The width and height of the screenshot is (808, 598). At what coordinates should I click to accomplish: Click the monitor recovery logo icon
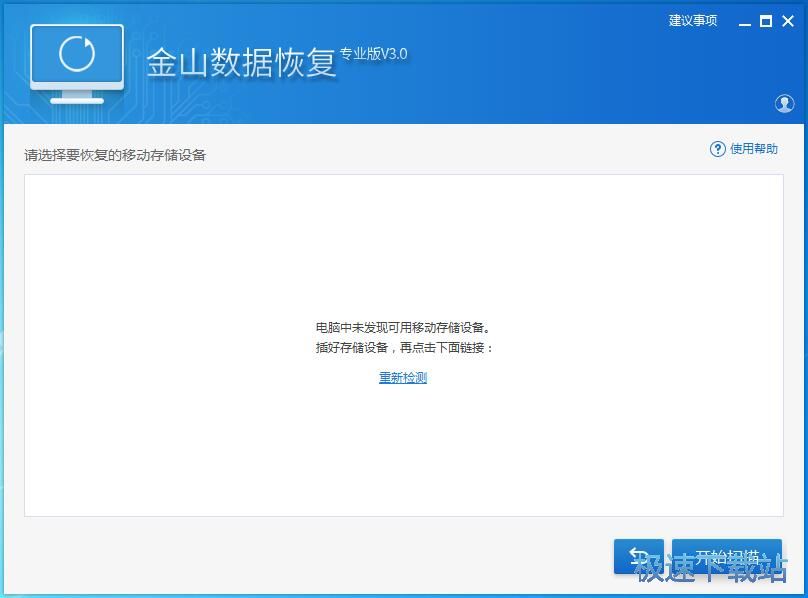point(77,64)
